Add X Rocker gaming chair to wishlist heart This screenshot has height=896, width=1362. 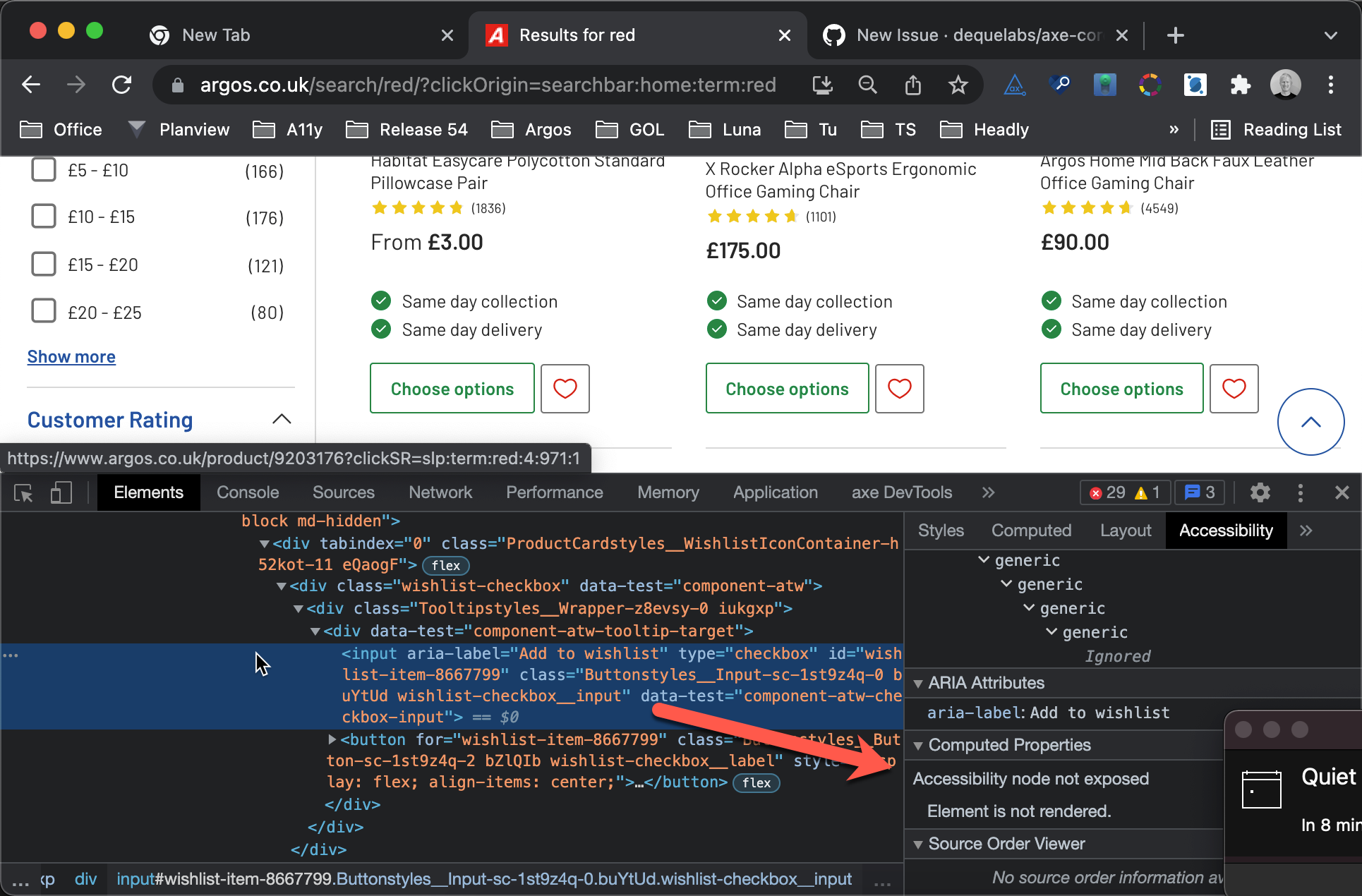899,388
